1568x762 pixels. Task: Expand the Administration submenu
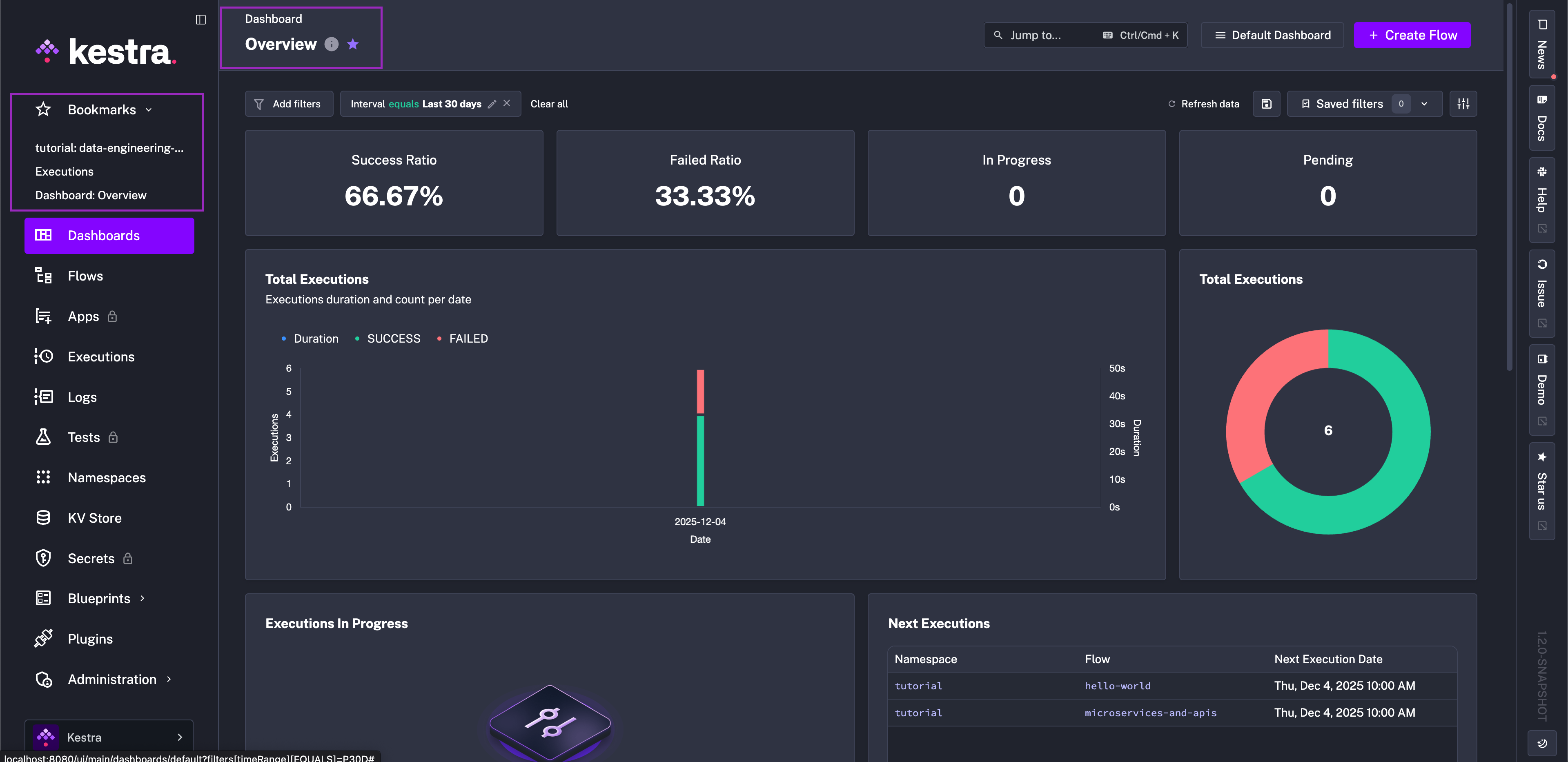tap(112, 679)
